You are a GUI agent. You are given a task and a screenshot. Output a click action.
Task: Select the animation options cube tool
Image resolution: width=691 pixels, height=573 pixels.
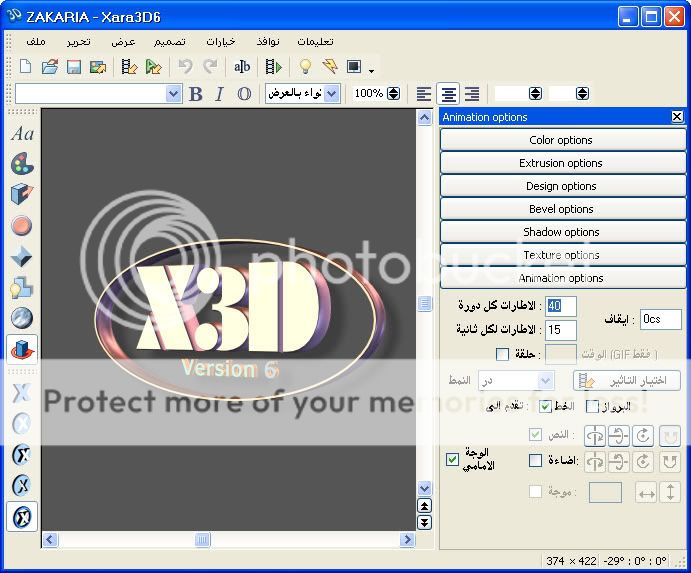pyautogui.click(x=22, y=349)
